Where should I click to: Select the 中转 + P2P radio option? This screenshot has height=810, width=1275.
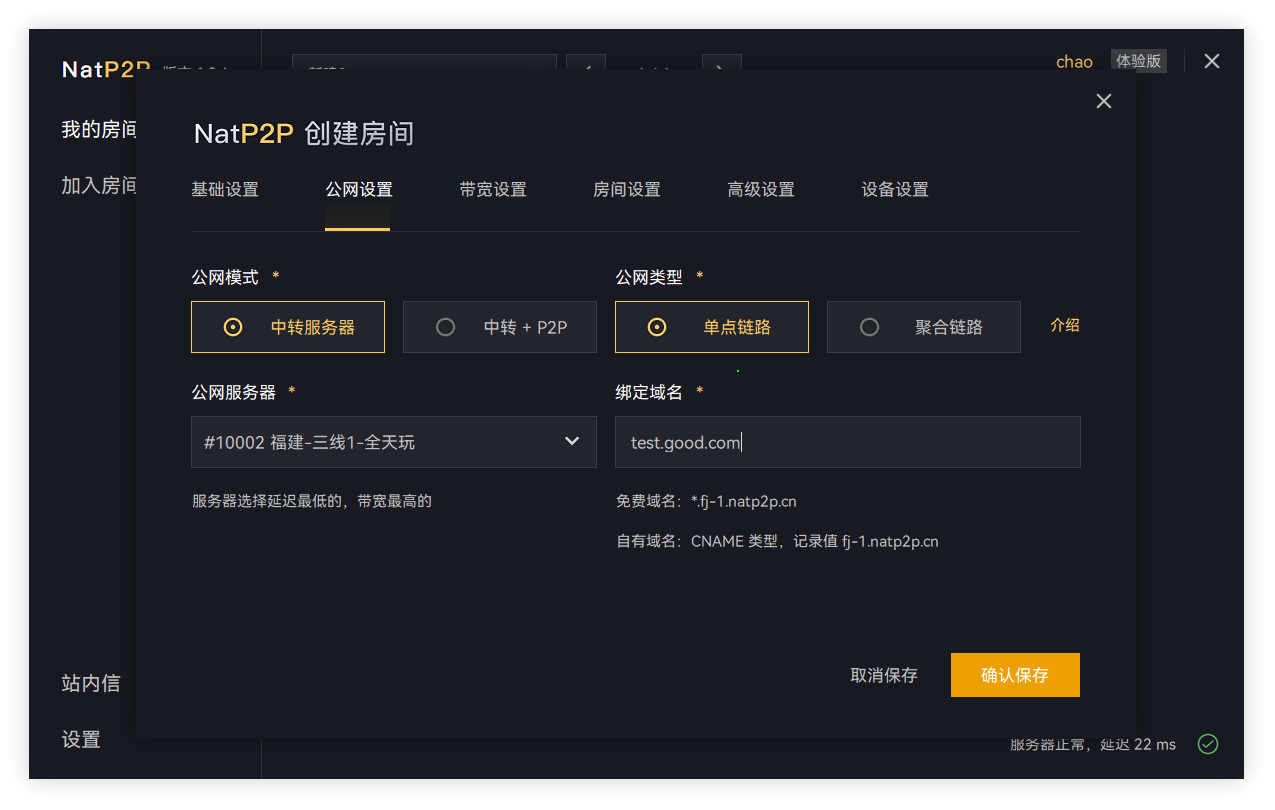pyautogui.click(x=500, y=327)
